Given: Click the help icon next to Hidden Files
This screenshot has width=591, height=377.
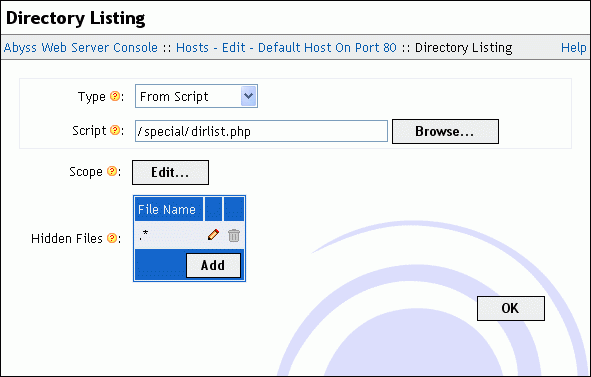Looking at the screenshot, I should click(112, 238).
